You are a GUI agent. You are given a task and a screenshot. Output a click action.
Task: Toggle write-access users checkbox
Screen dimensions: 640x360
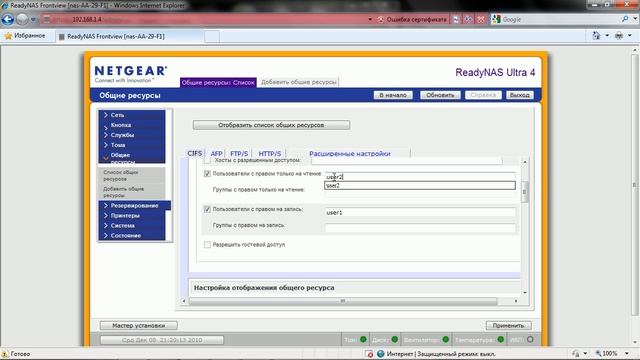(x=207, y=209)
